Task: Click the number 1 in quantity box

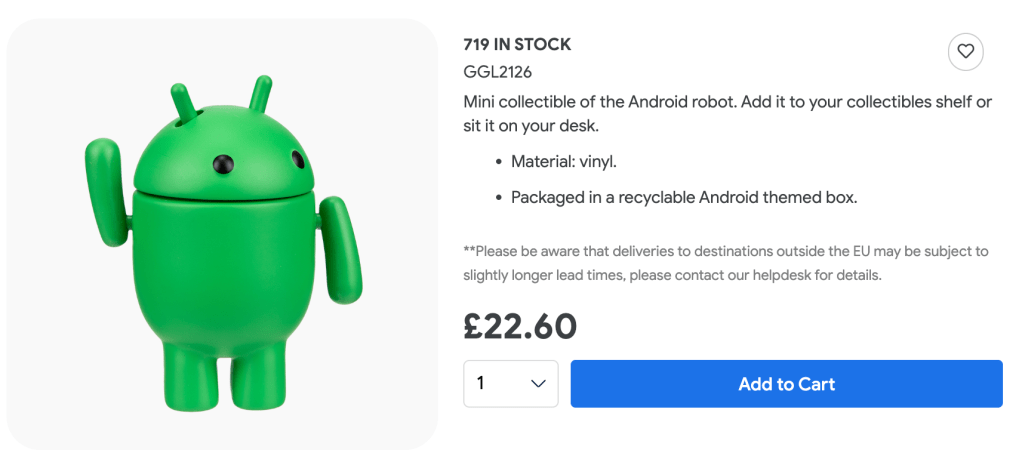Action: (x=481, y=384)
